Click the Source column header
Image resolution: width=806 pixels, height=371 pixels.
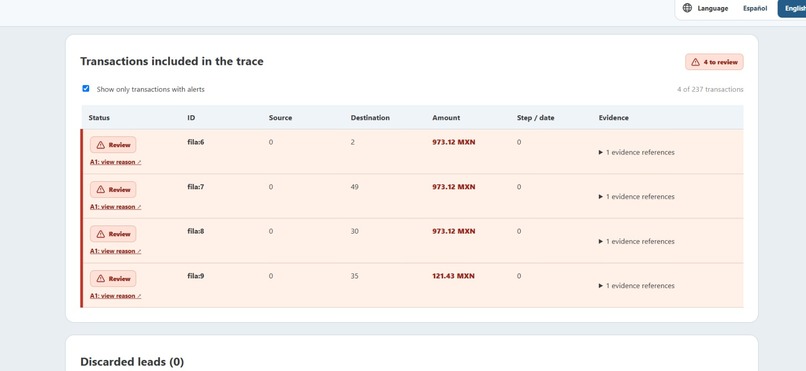(x=280, y=118)
